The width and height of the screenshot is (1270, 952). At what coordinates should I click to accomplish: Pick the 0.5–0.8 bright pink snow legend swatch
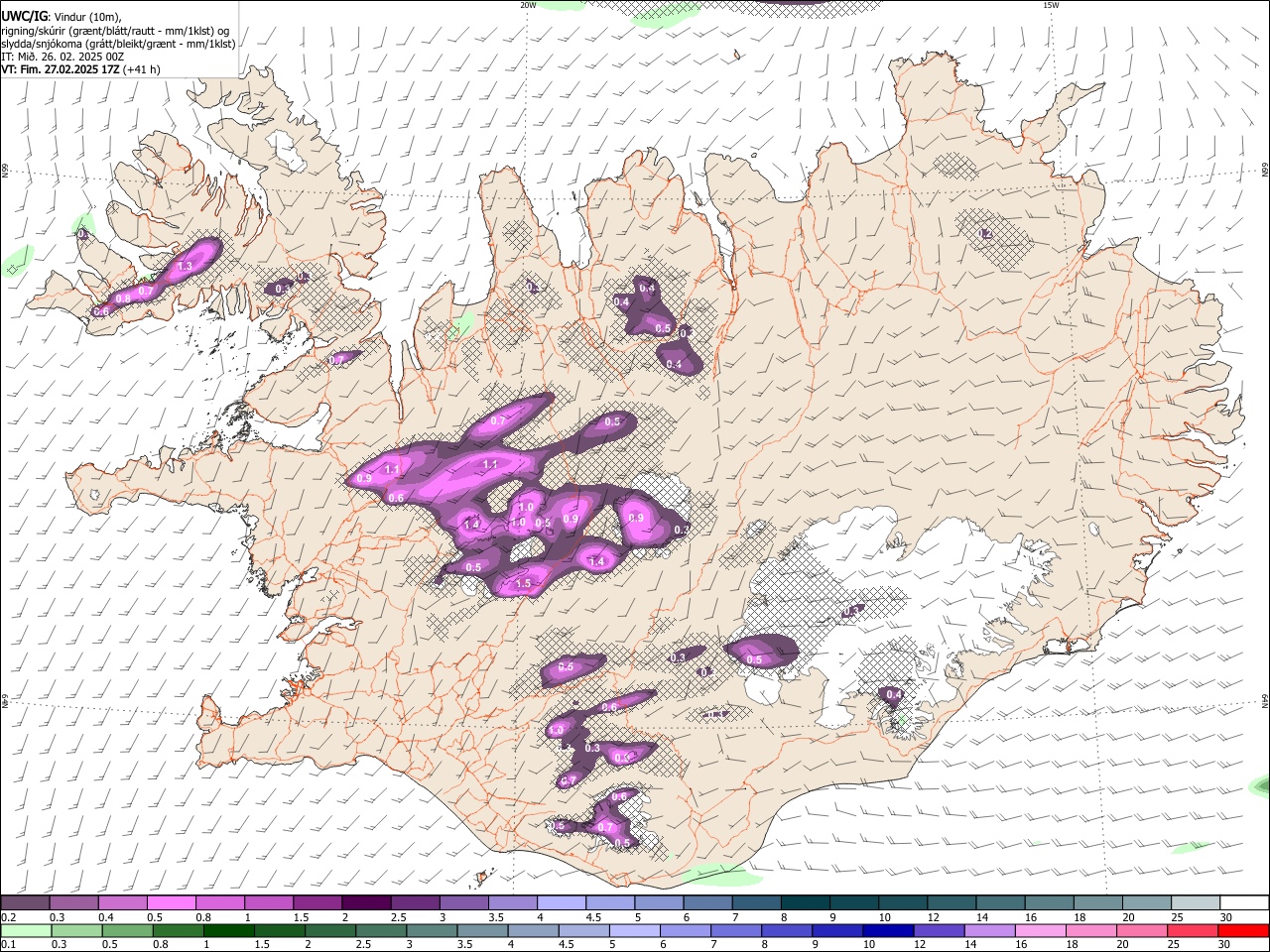171,903
